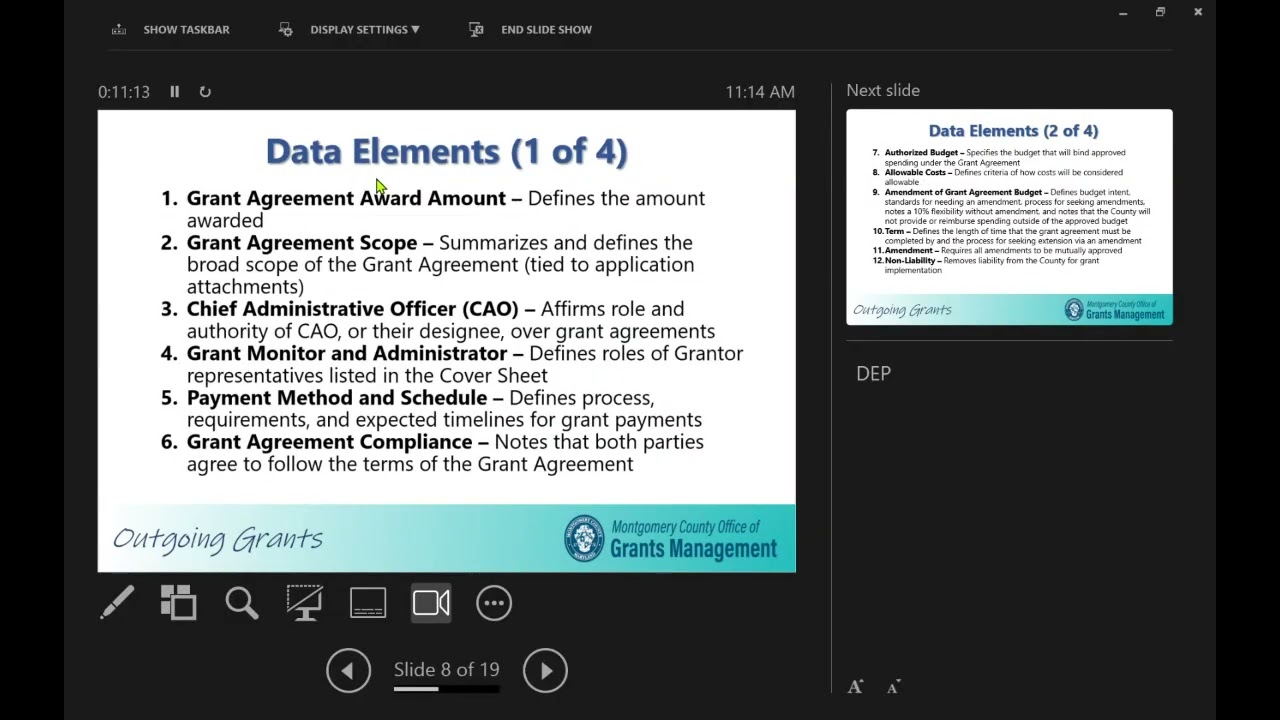Screen dimensions: 1280x720
Task: Make the notes text larger
Action: point(856,687)
